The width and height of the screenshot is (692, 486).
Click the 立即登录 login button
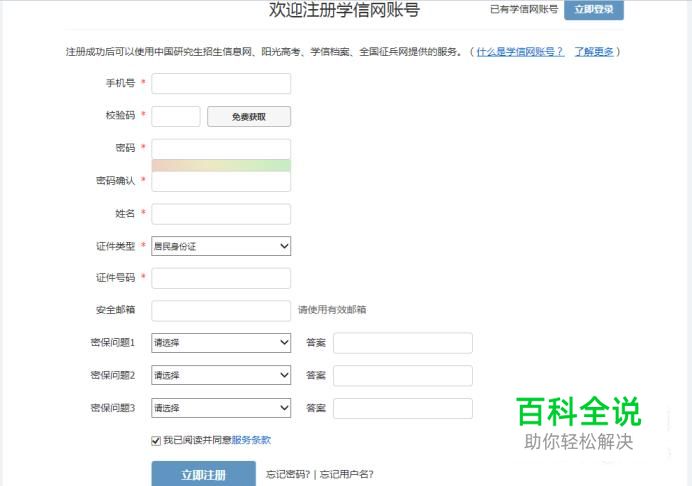click(x=594, y=10)
